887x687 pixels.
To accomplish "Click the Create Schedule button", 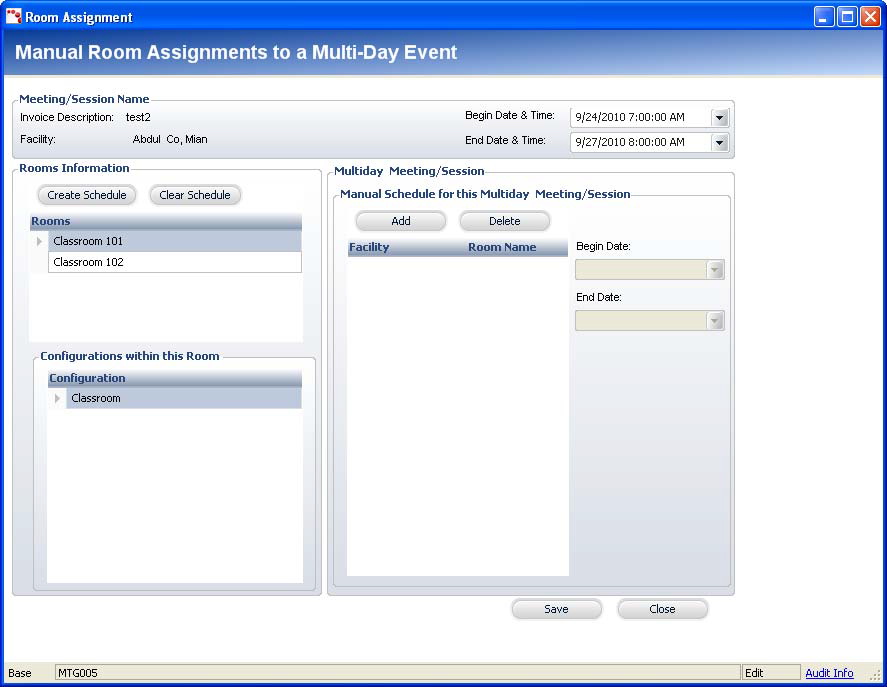I will (x=87, y=195).
